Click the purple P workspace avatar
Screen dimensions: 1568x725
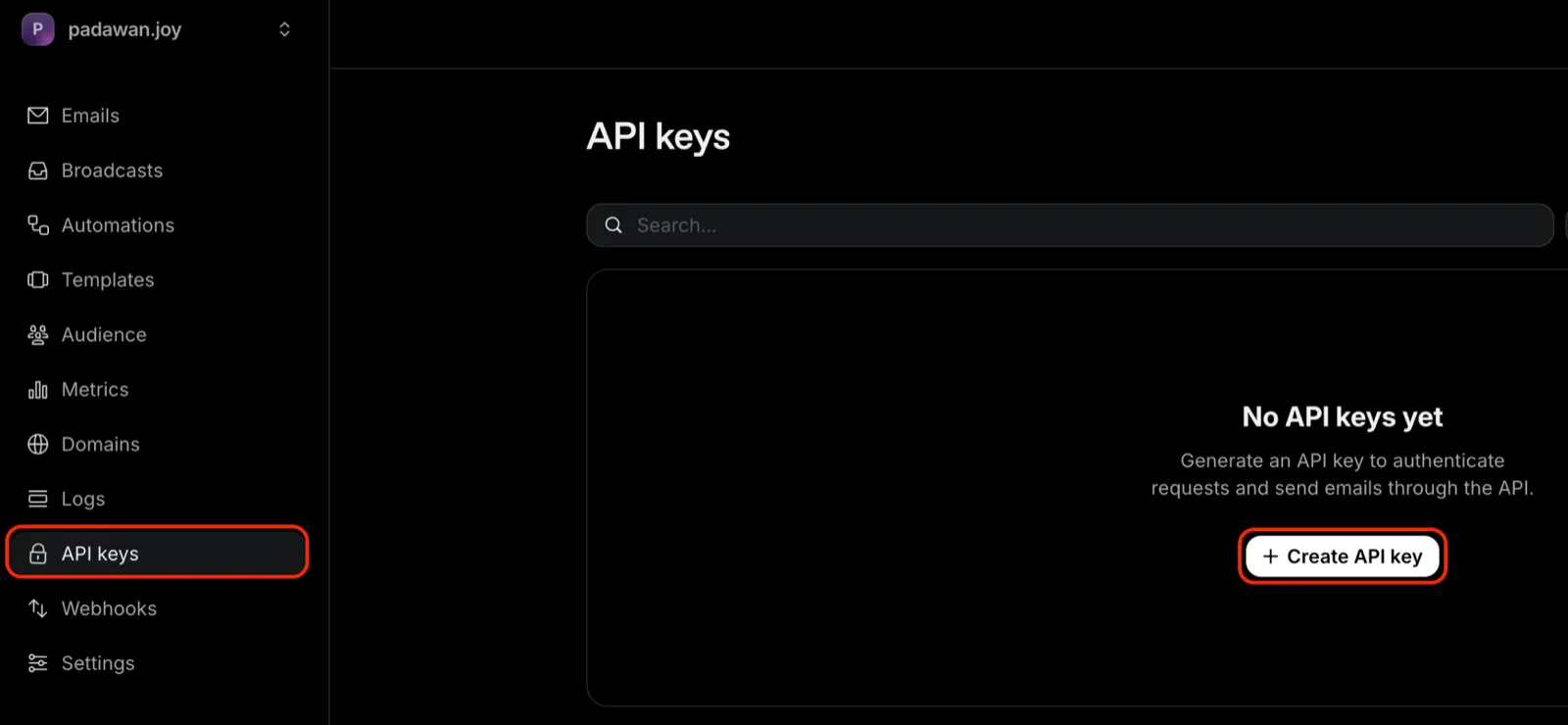[37, 29]
